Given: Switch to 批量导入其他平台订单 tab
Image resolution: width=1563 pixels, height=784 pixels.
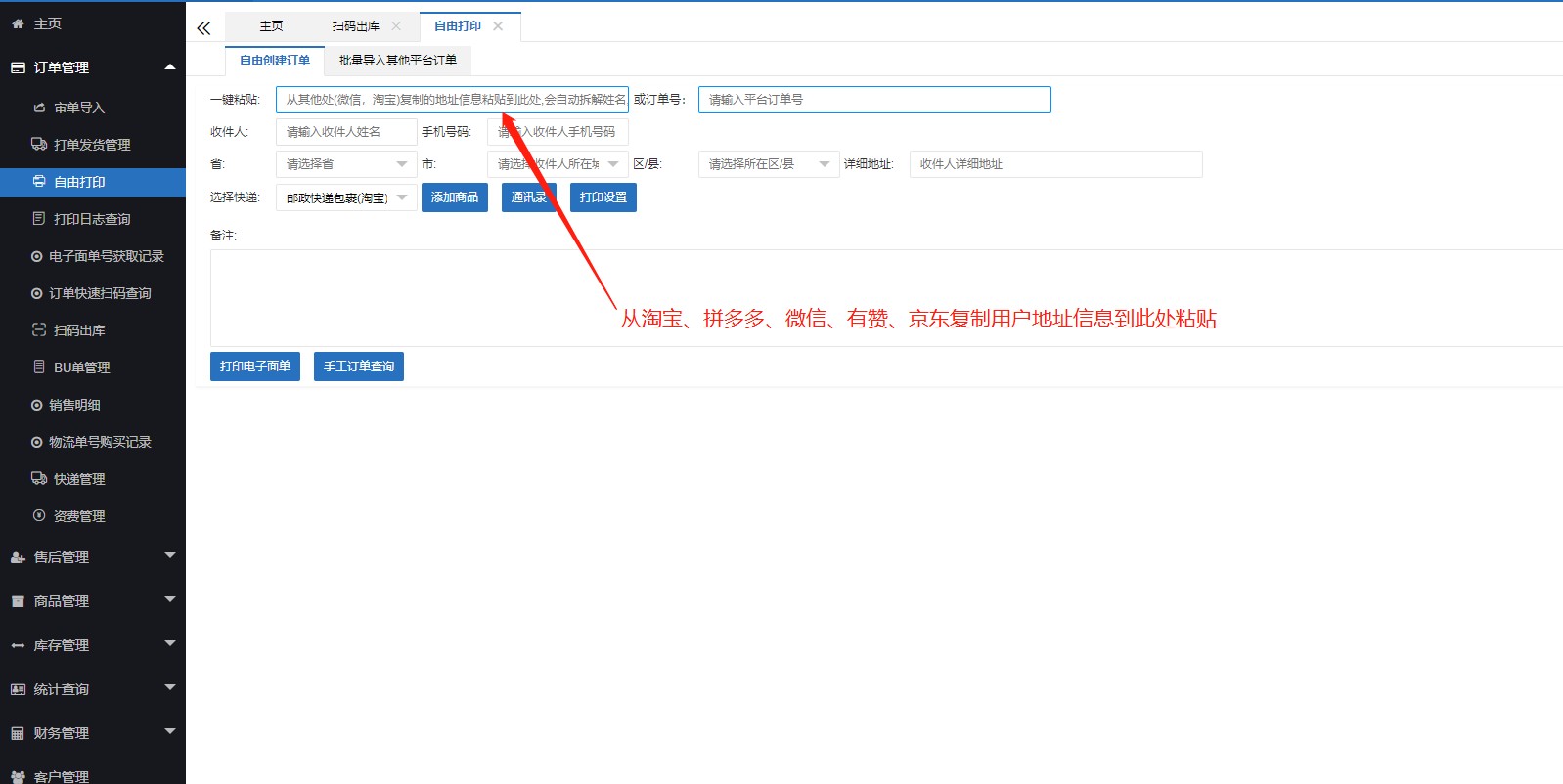Looking at the screenshot, I should tap(398, 61).
